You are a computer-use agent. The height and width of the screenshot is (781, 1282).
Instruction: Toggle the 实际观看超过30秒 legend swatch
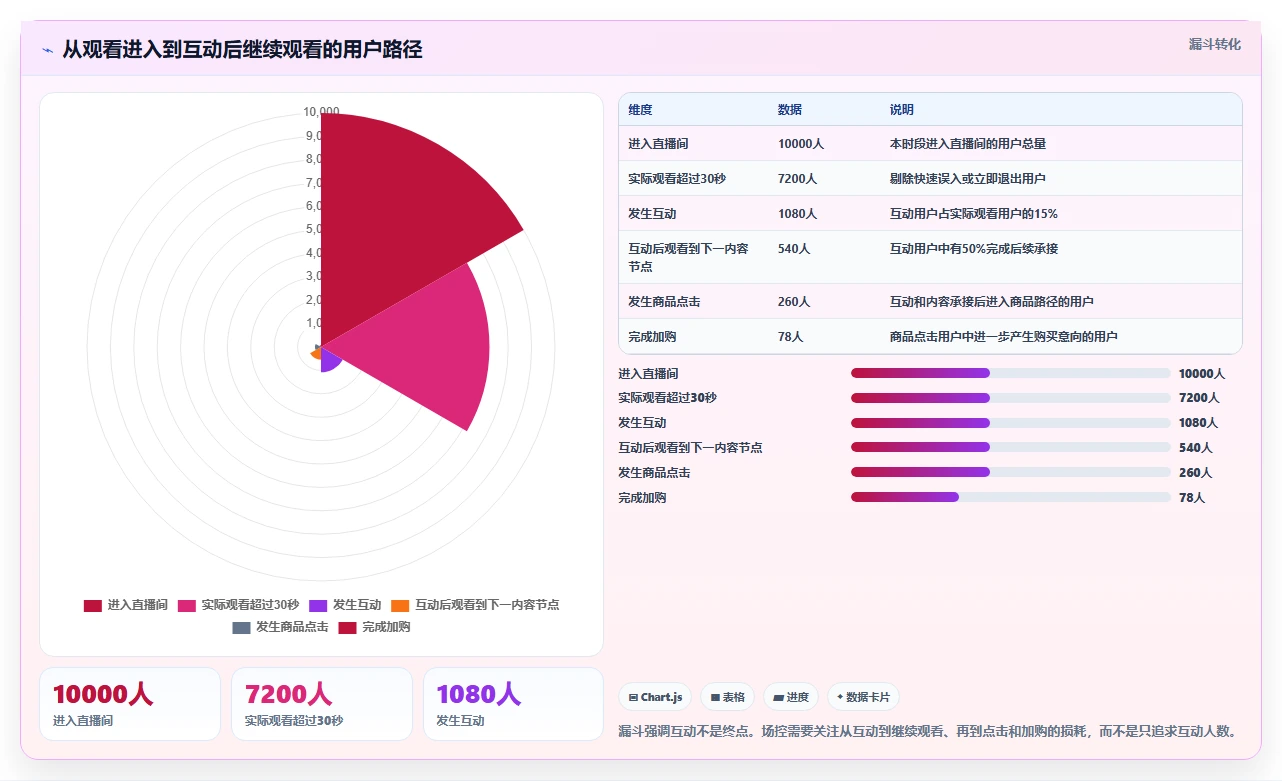tap(187, 605)
